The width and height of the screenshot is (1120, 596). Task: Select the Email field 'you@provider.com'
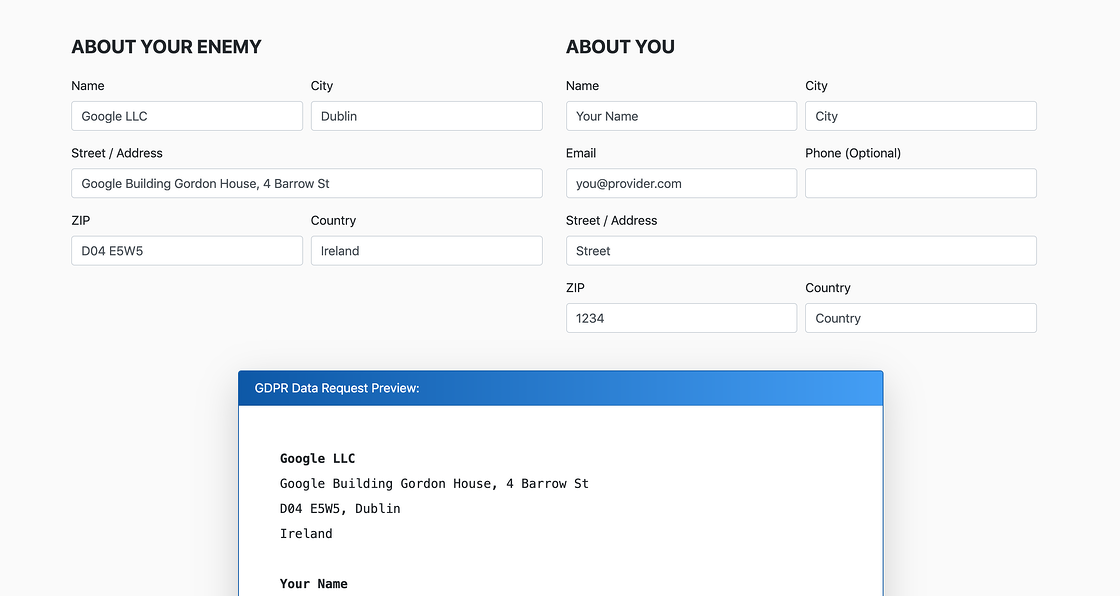coord(681,183)
